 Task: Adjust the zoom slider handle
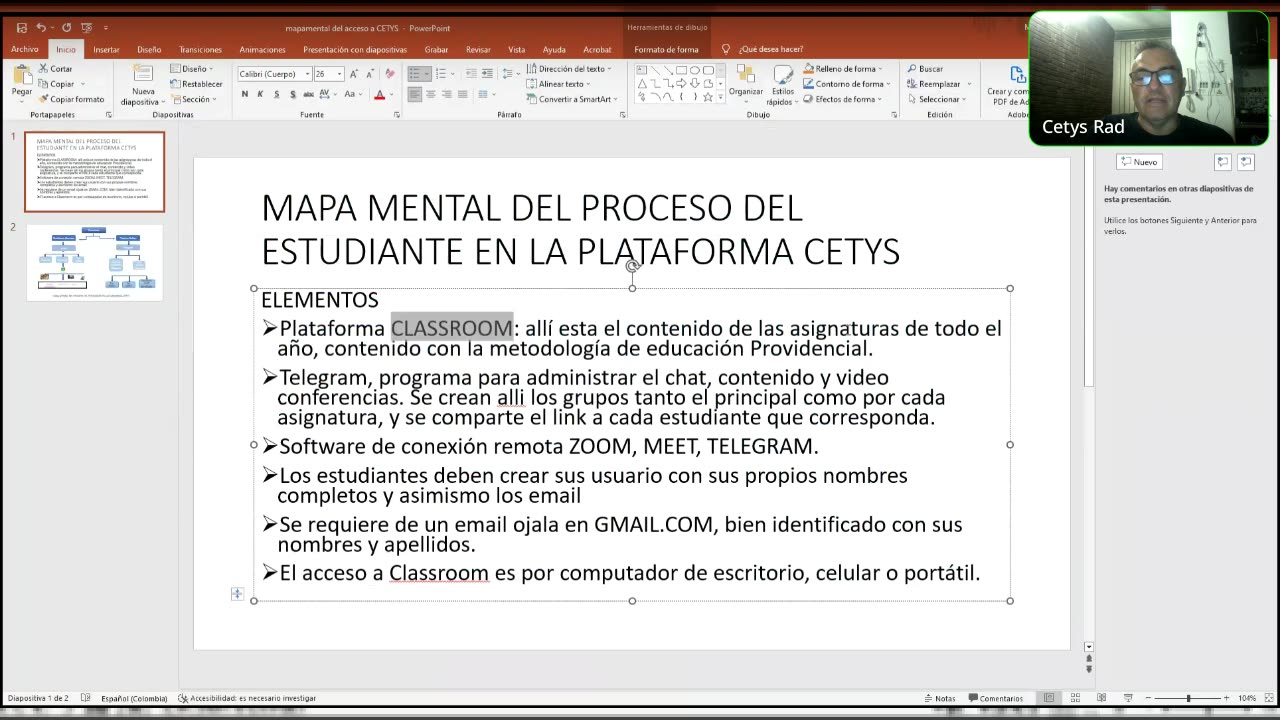1188,698
